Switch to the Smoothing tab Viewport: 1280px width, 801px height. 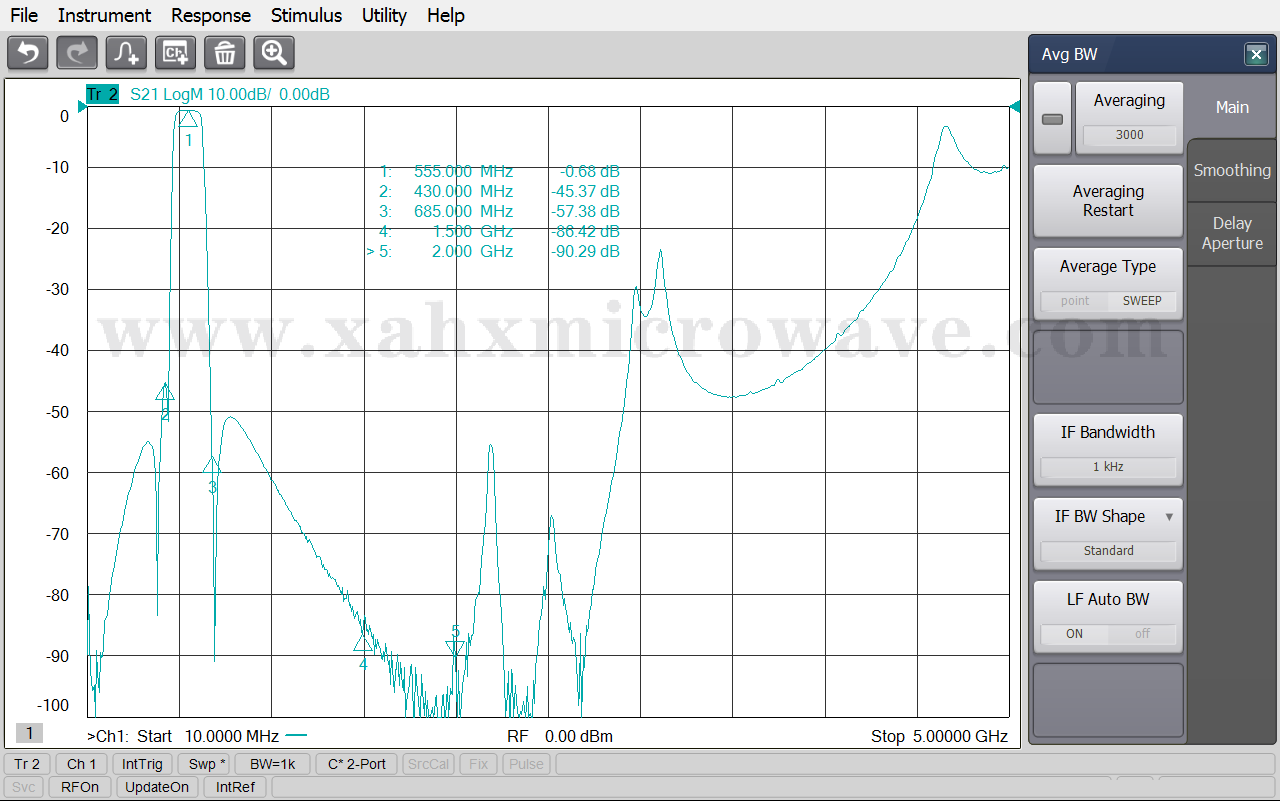click(x=1232, y=170)
